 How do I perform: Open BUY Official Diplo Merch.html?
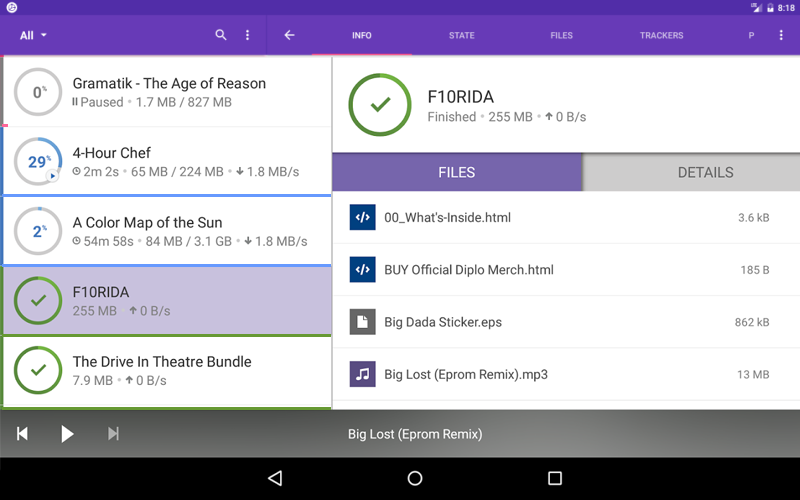click(x=566, y=269)
